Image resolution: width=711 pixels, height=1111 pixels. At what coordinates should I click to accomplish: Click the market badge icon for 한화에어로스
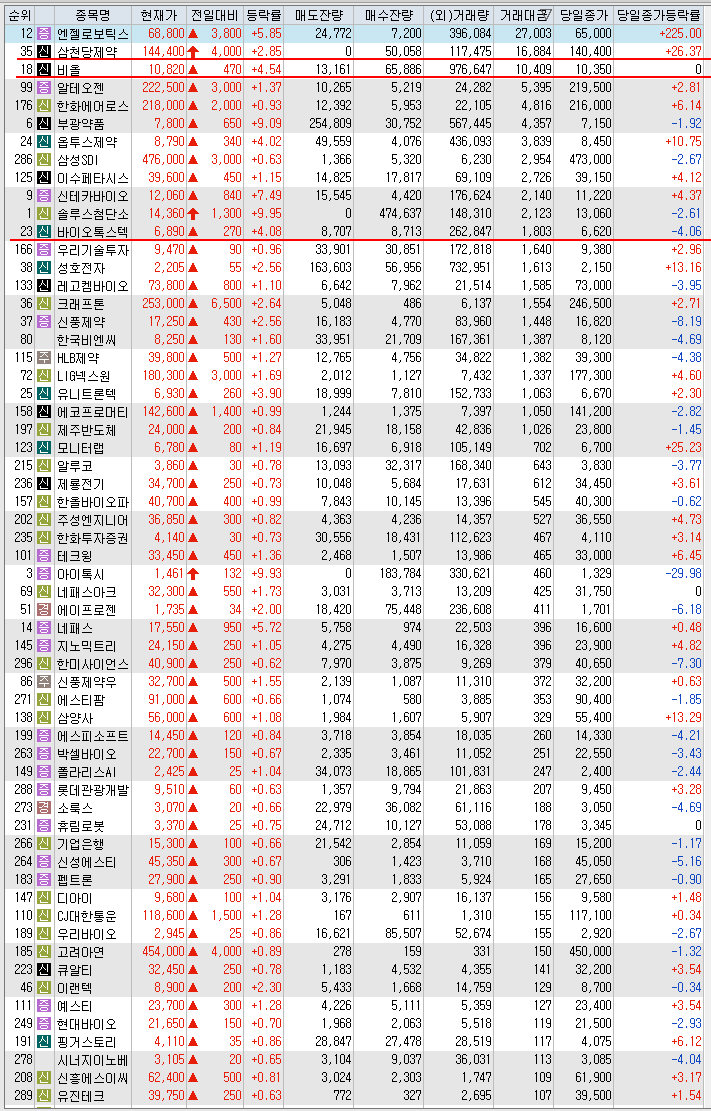click(x=44, y=106)
